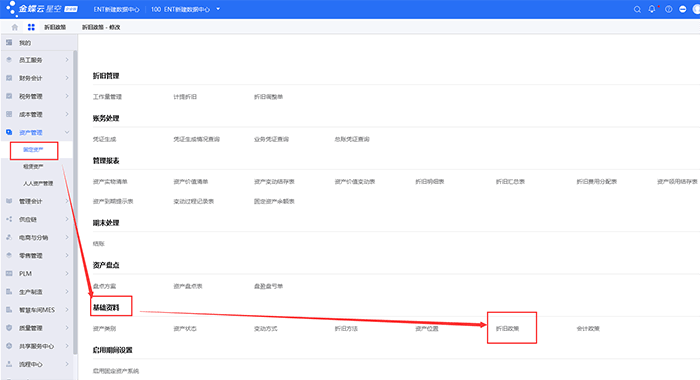Click the help question-mark icon

668,9
